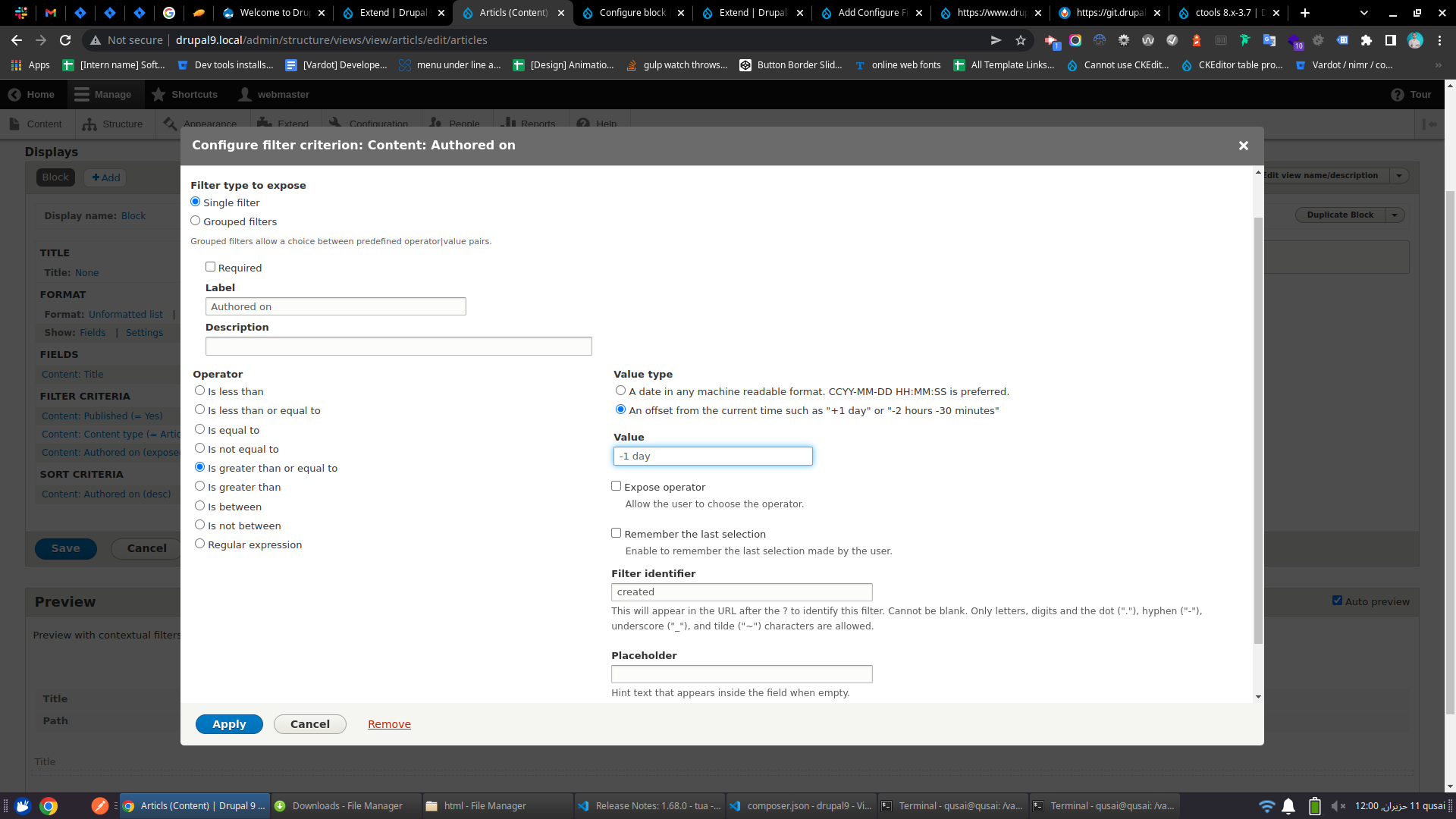Click the Remove link next to Cancel
Viewport: 1456px width, 819px height.
pyautogui.click(x=389, y=724)
